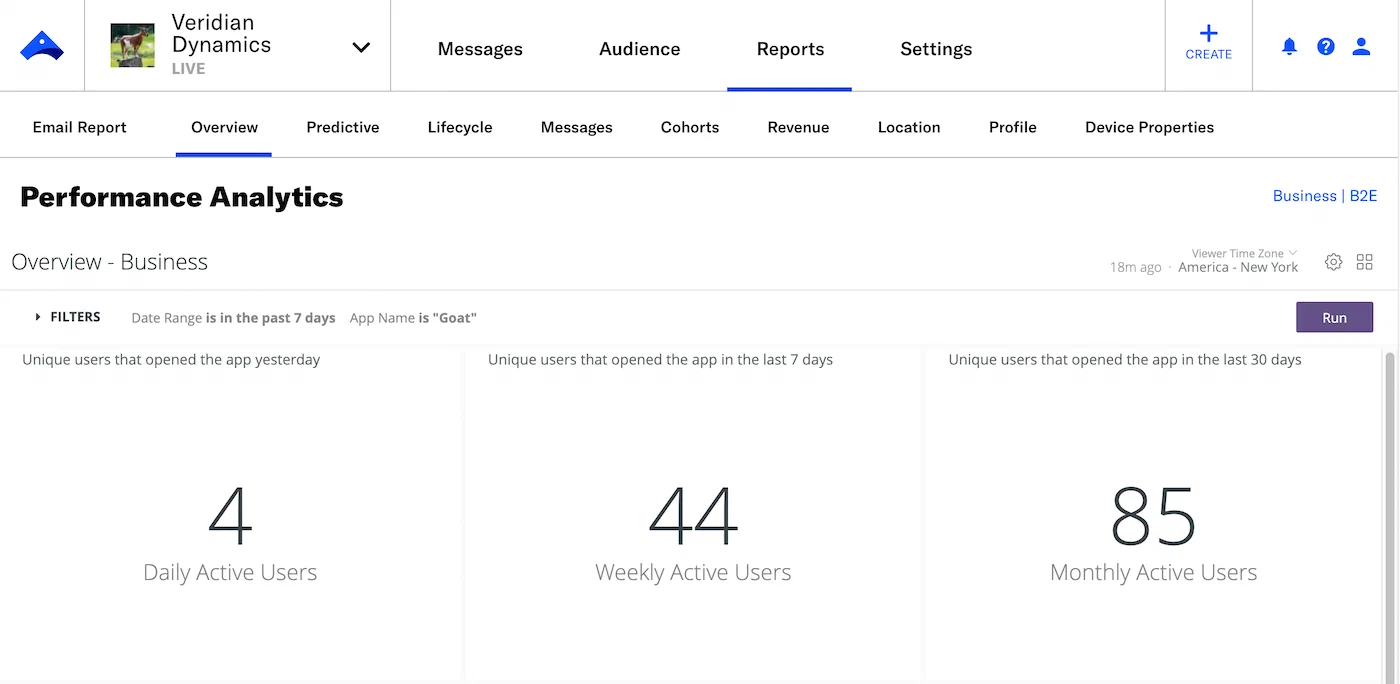Viewport: 1400px width, 684px height.
Task: Open the B2E link
Action: (1363, 196)
